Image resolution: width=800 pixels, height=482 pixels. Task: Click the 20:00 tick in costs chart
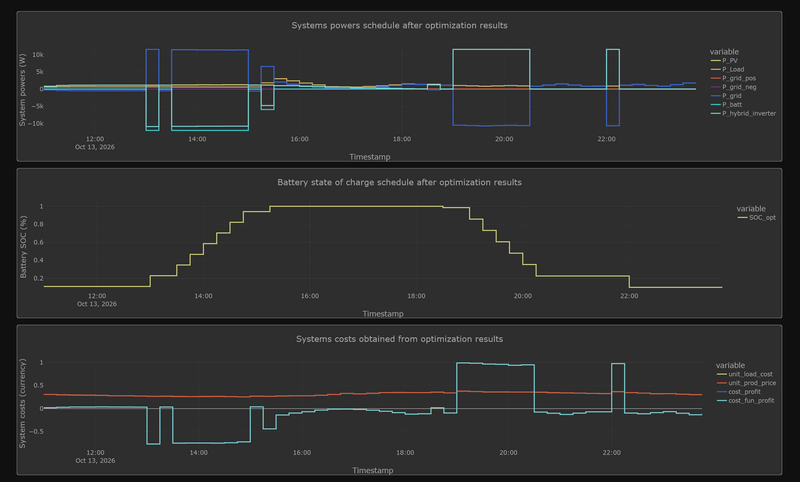(x=508, y=452)
